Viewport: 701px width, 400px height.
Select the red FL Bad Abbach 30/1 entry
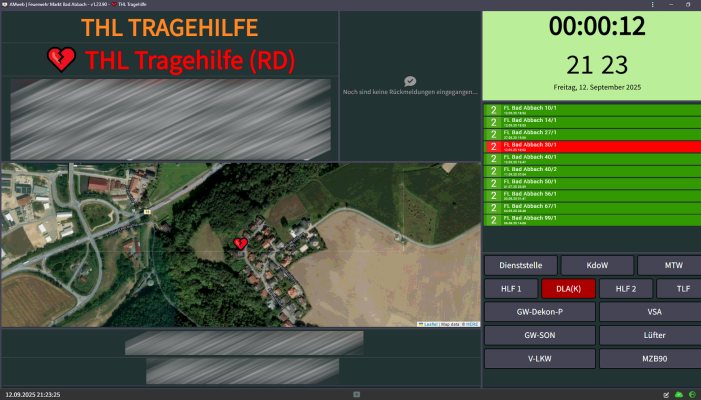pyautogui.click(x=591, y=146)
